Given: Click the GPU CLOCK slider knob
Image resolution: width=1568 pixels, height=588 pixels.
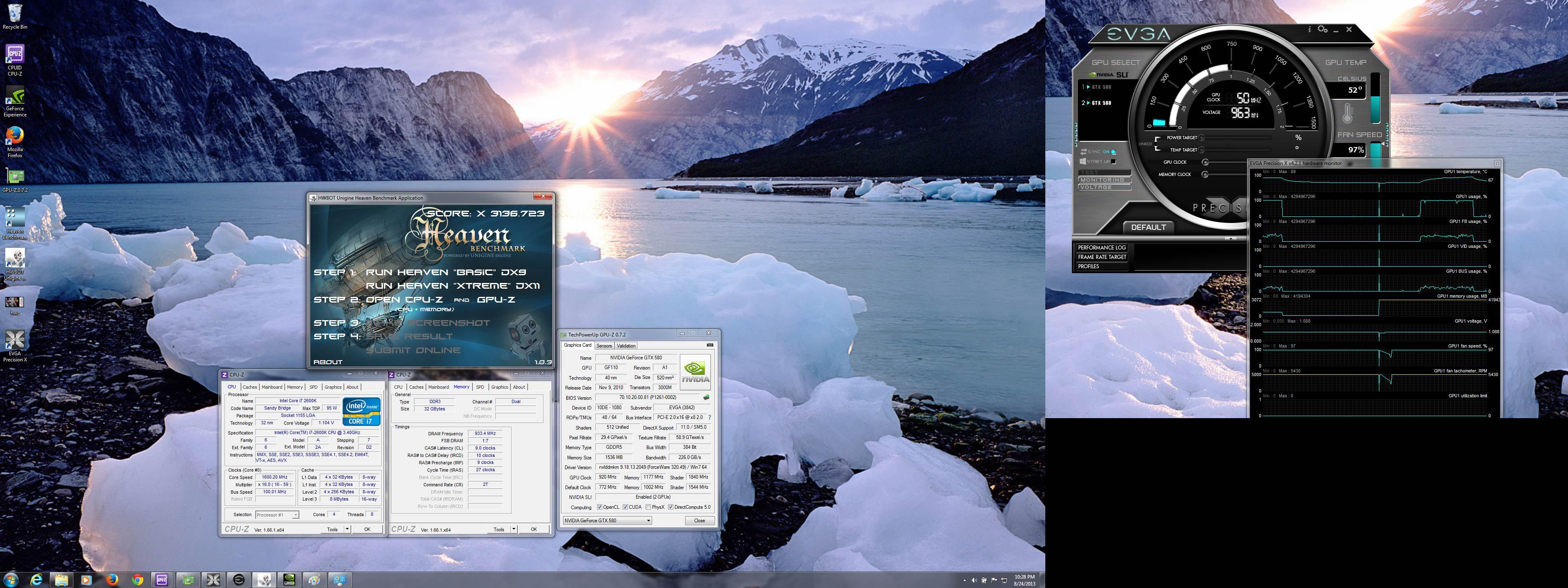Looking at the screenshot, I should (x=1205, y=162).
